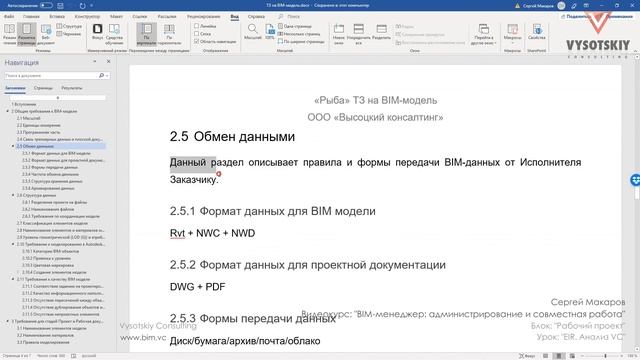Viewport: 640px width, 360px height.
Task: Check the Gridlines (Сетка) checkbox
Action: coord(196,34)
